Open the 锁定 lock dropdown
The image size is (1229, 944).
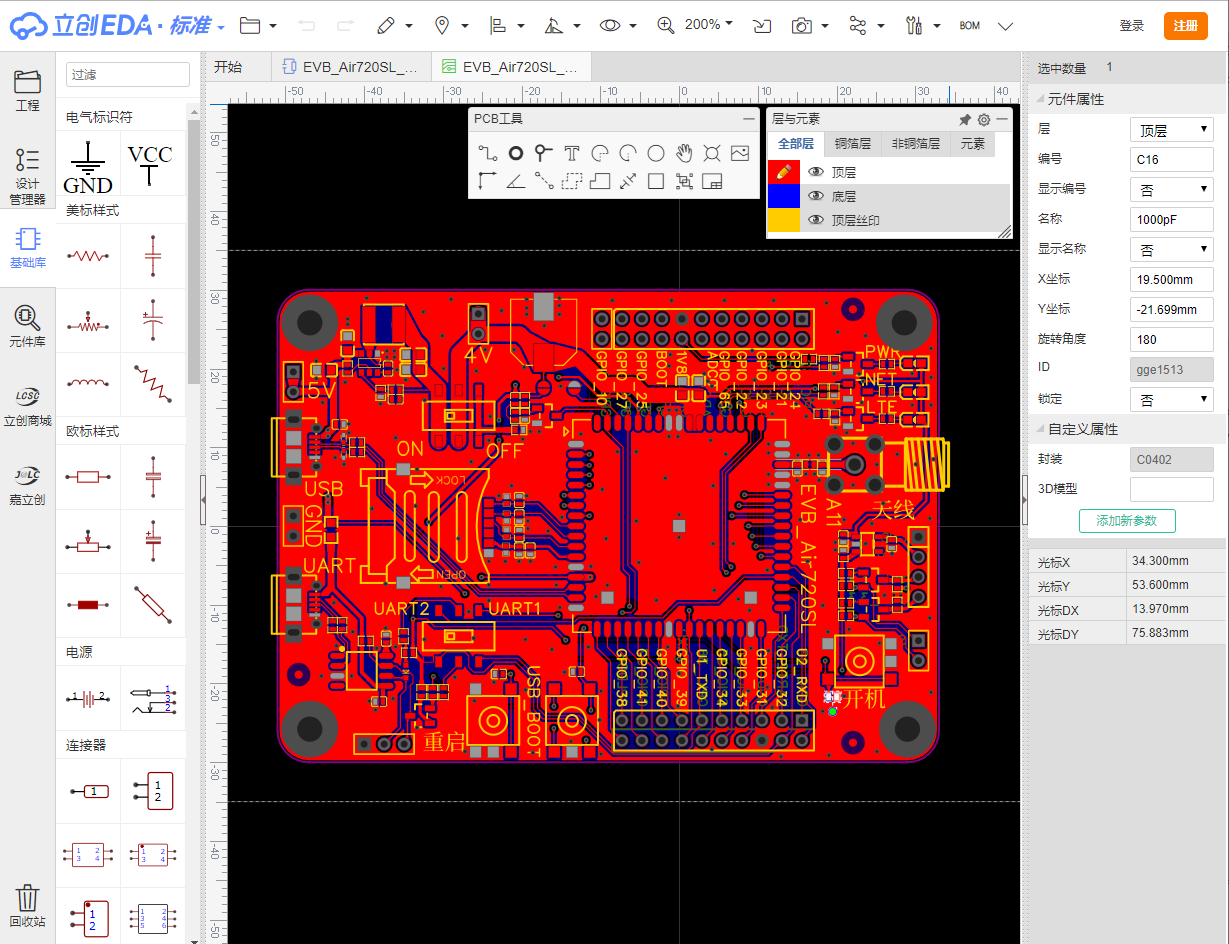tap(1171, 399)
